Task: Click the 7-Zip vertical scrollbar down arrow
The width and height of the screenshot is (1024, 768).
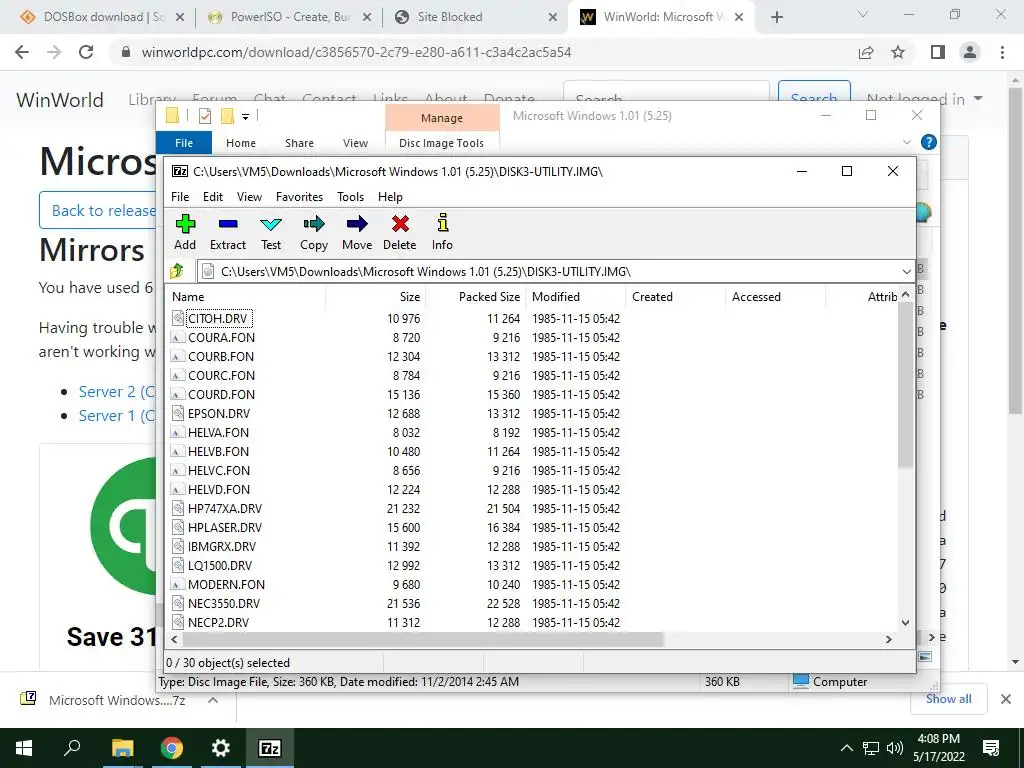Action: pyautogui.click(x=905, y=622)
